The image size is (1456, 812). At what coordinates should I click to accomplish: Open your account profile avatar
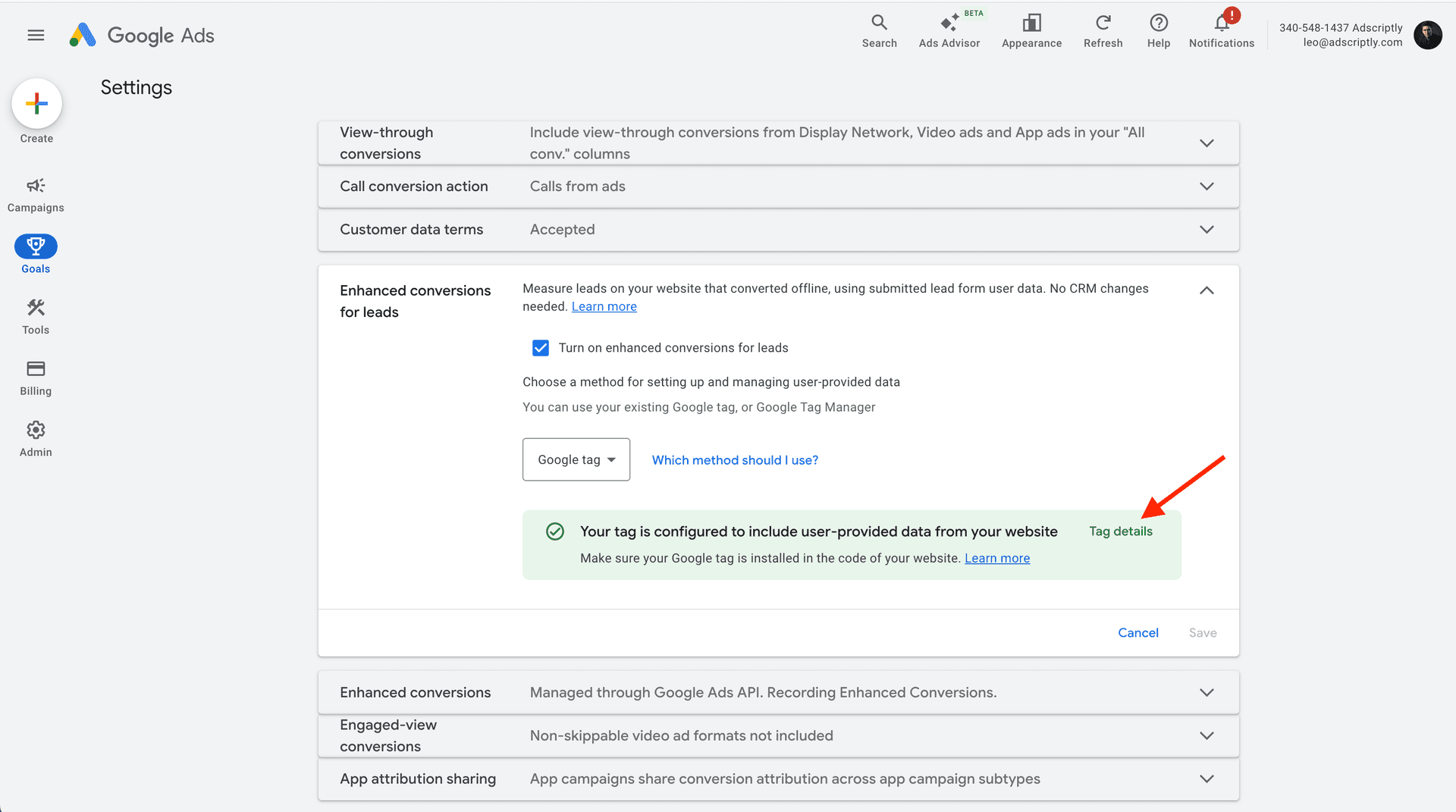(x=1428, y=35)
